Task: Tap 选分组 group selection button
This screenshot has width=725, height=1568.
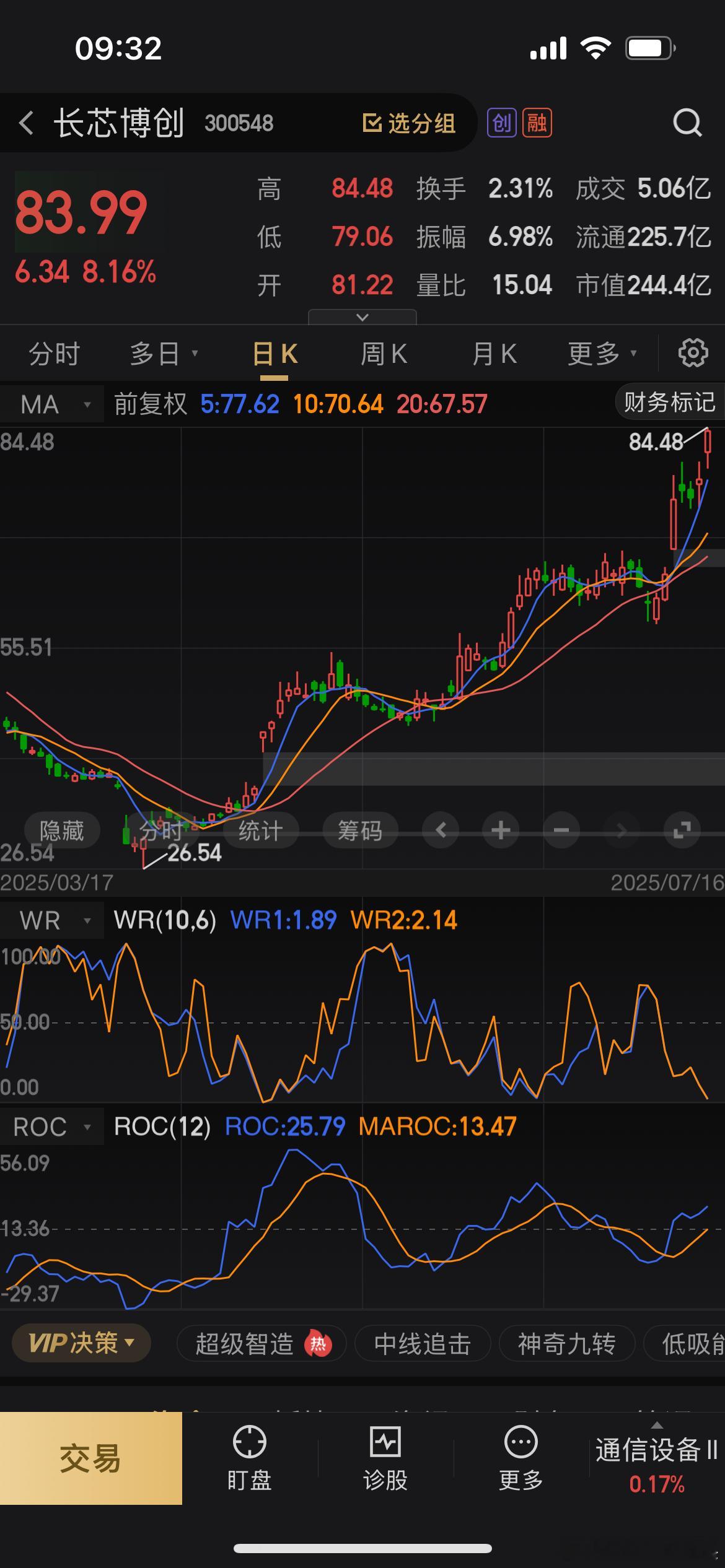Action: [408, 123]
